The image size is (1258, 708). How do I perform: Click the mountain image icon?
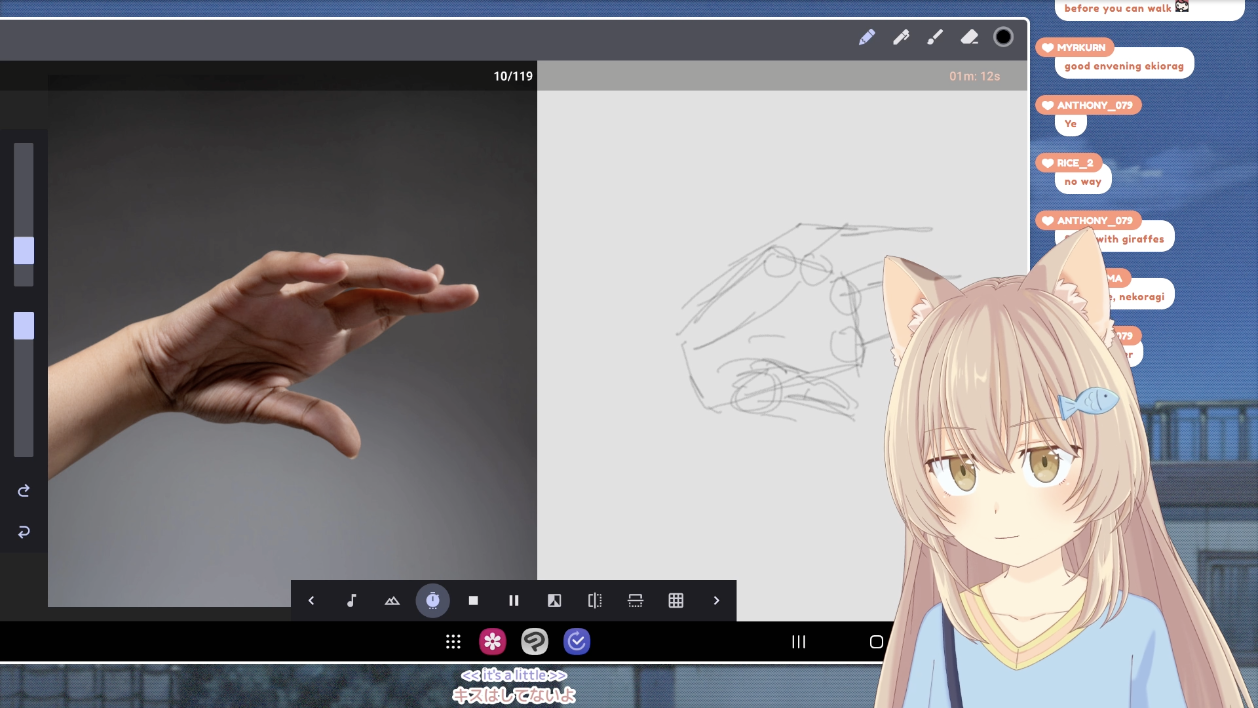tap(392, 601)
